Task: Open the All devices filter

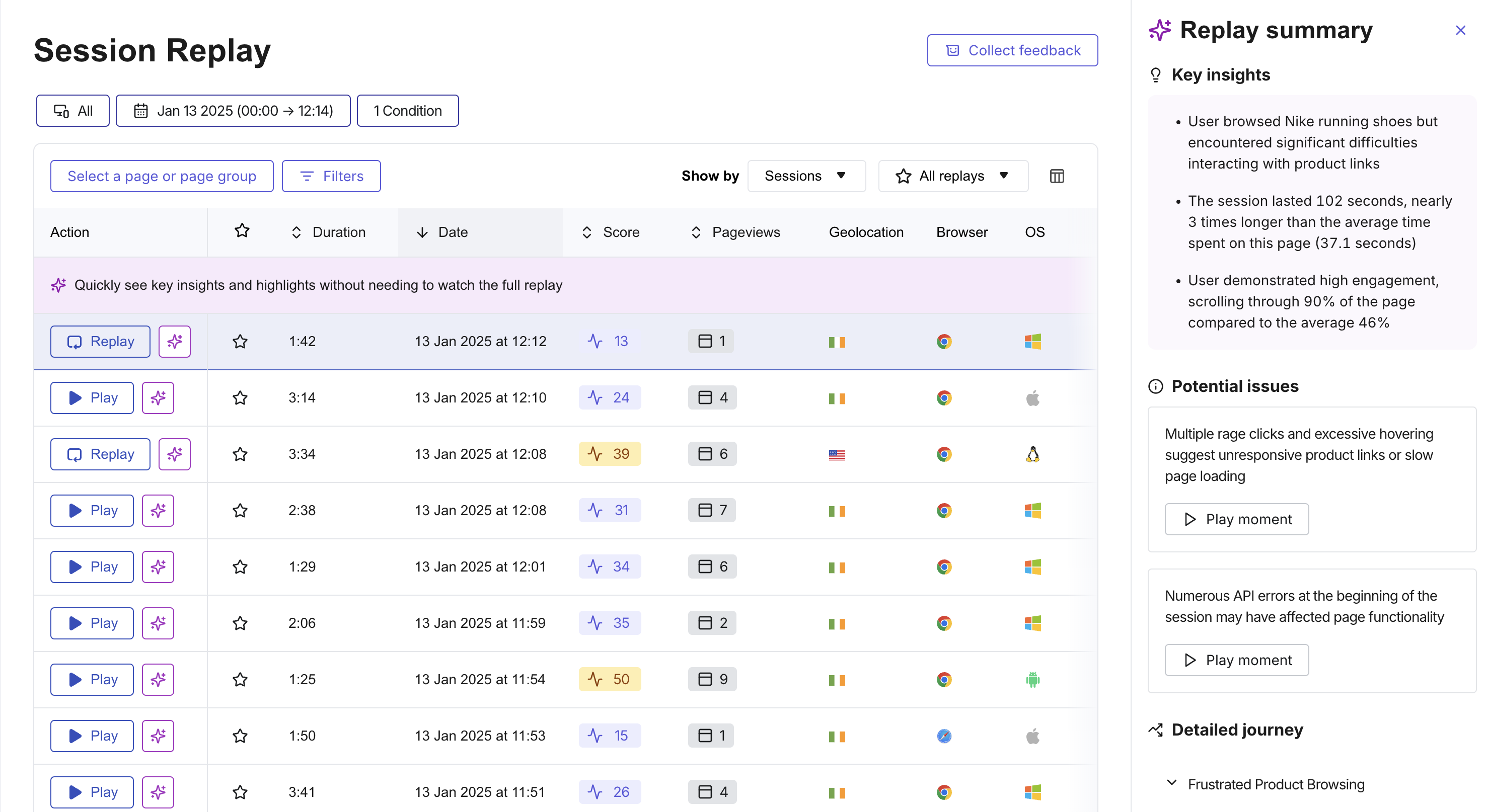Action: pyautogui.click(x=72, y=111)
